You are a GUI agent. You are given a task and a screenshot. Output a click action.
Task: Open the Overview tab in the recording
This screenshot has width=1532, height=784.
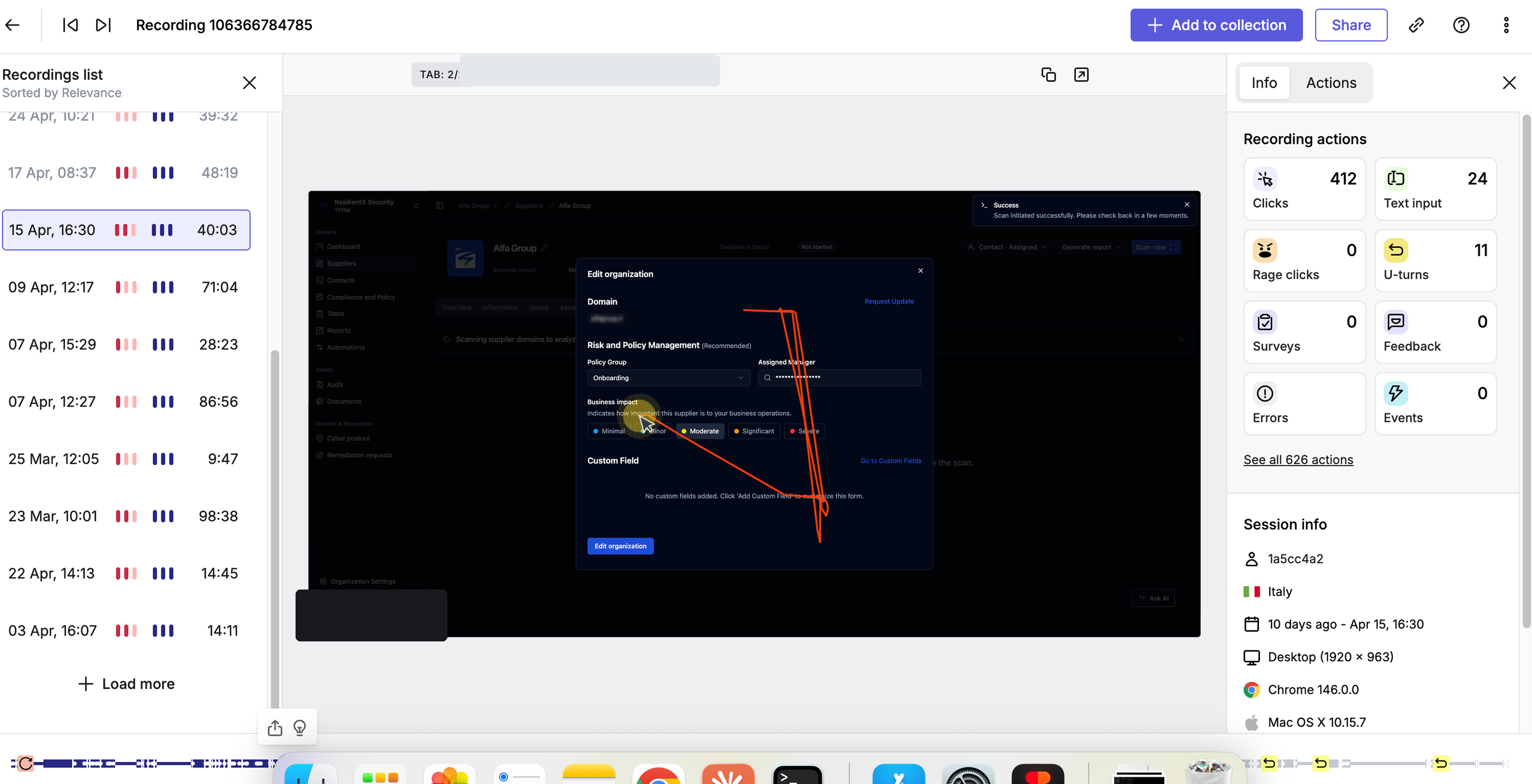[457, 307]
